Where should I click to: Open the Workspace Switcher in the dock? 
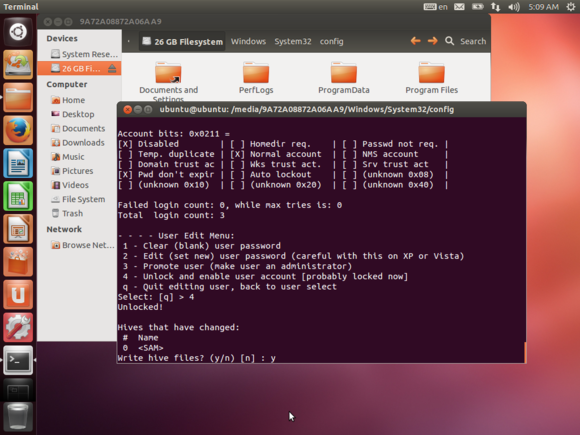coord(18,390)
